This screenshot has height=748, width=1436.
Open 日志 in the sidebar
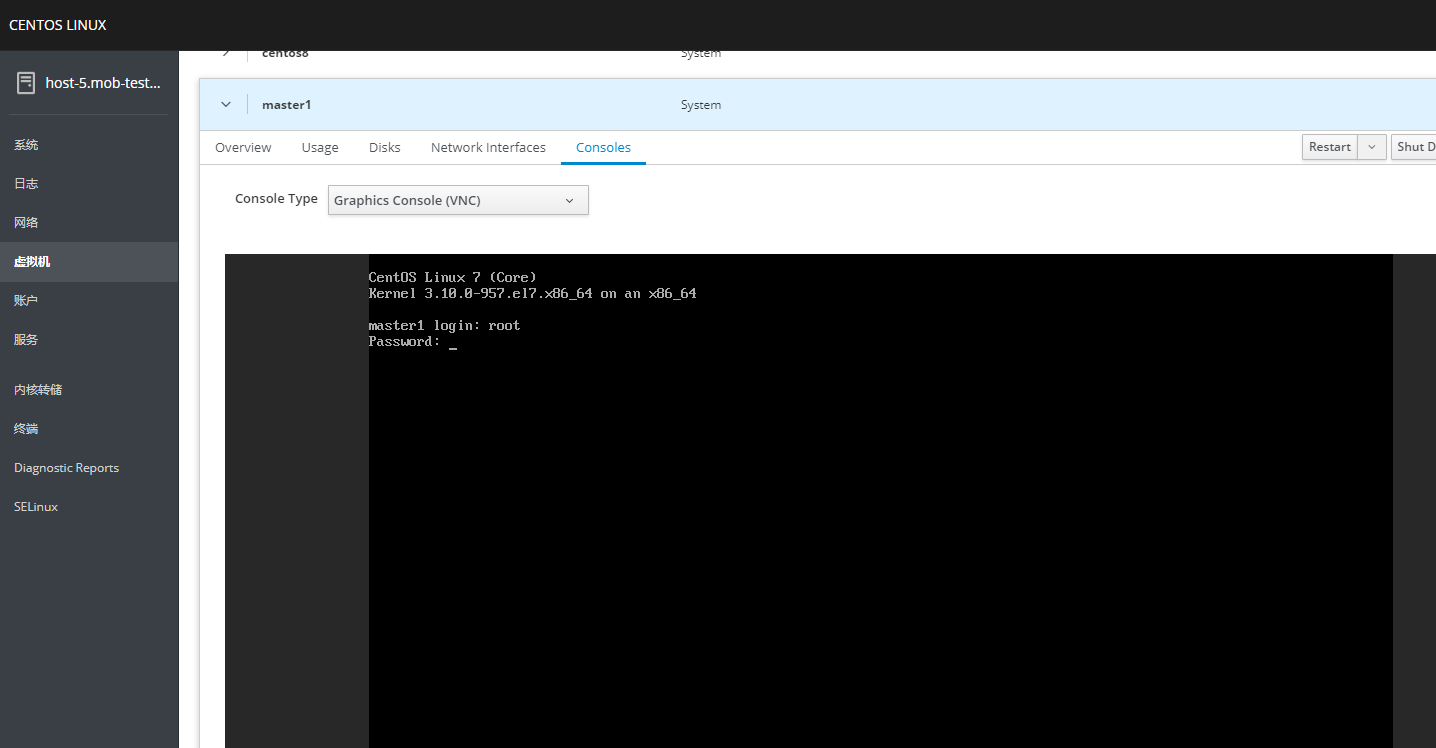[26, 184]
